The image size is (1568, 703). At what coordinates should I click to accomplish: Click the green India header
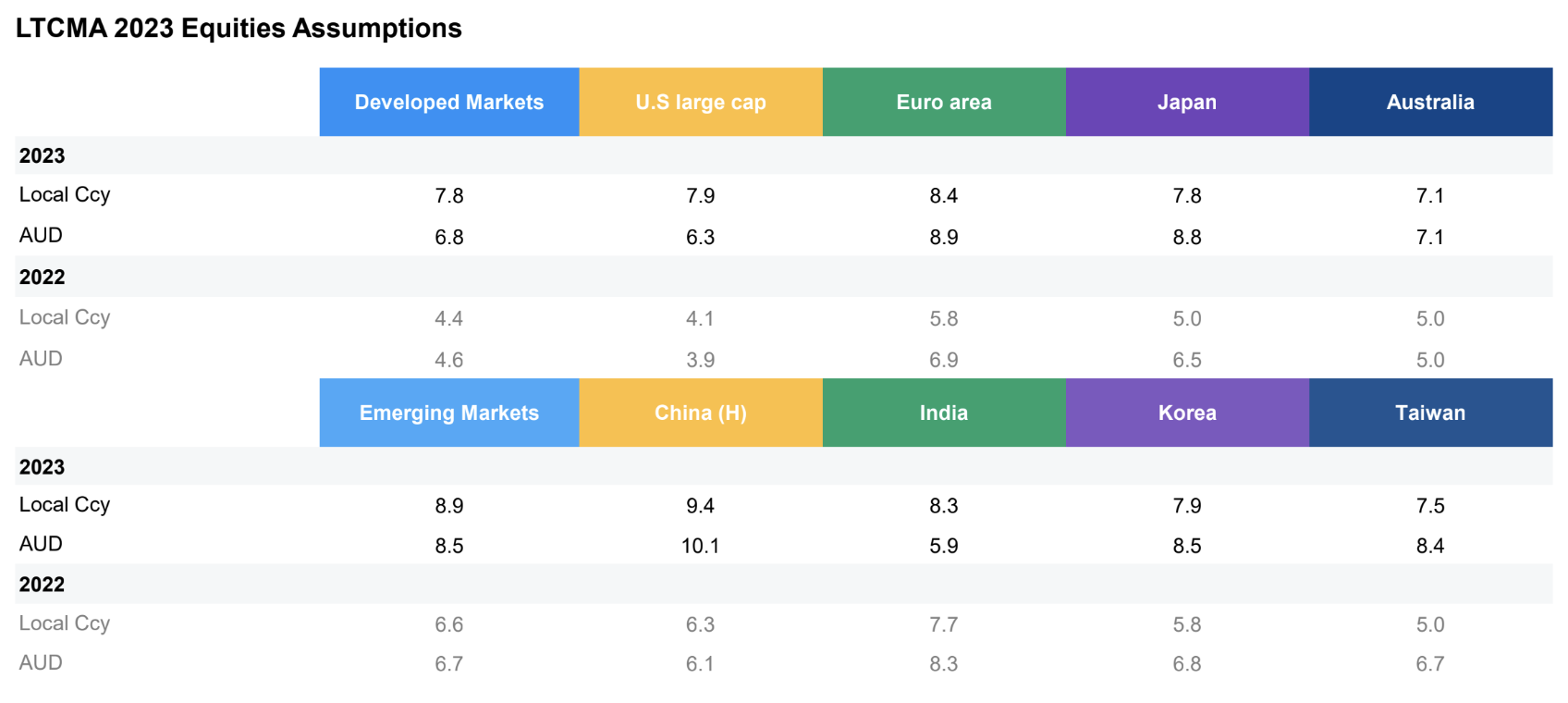944,413
